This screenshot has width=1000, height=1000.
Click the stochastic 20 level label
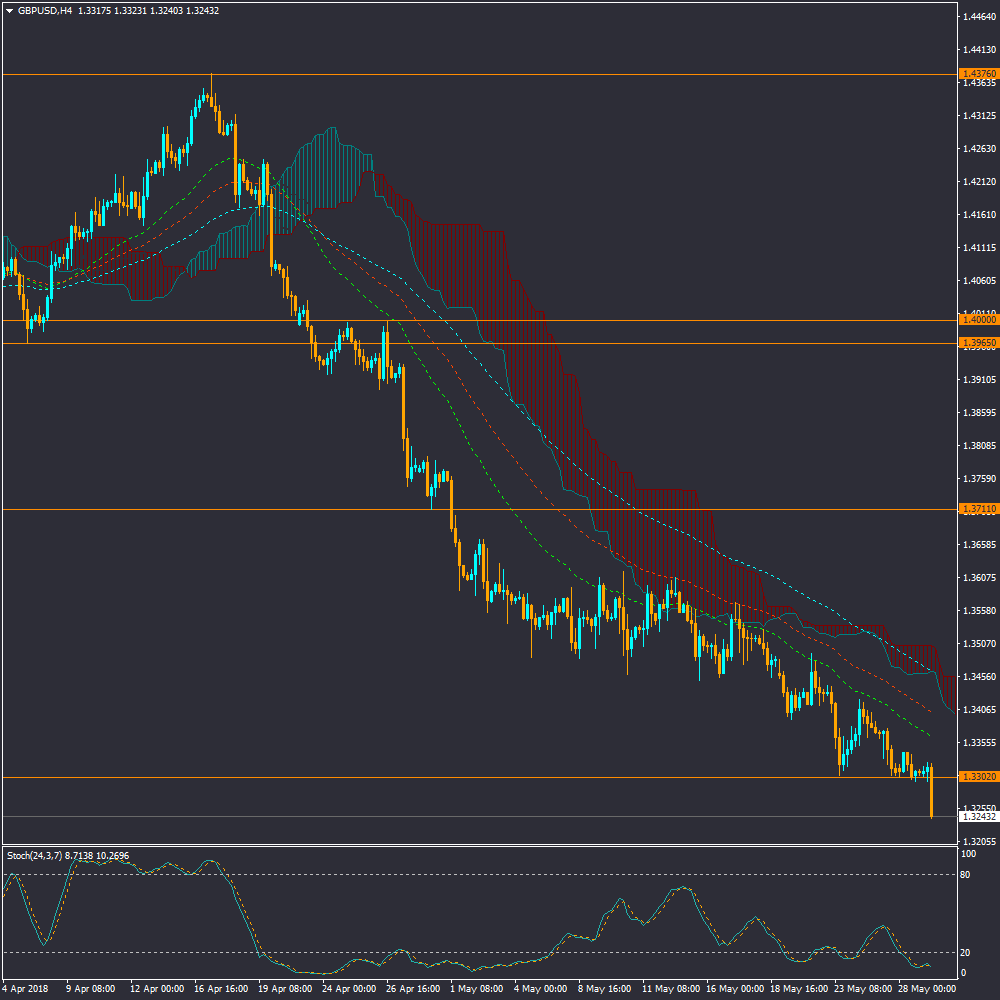tap(967, 952)
